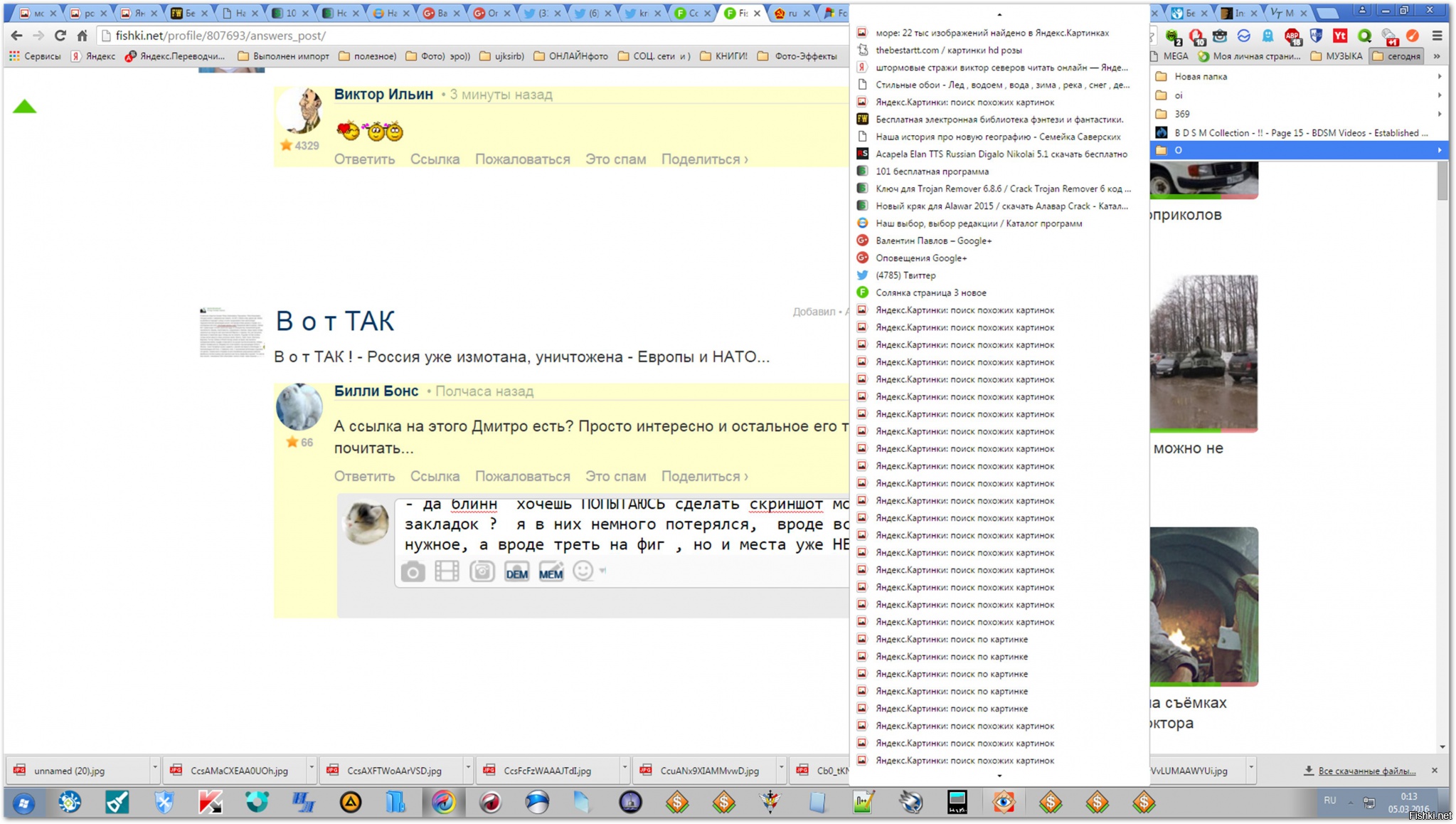Open the сегодня bookmarks folder
This screenshot has height=824, width=1456.
(x=1397, y=56)
